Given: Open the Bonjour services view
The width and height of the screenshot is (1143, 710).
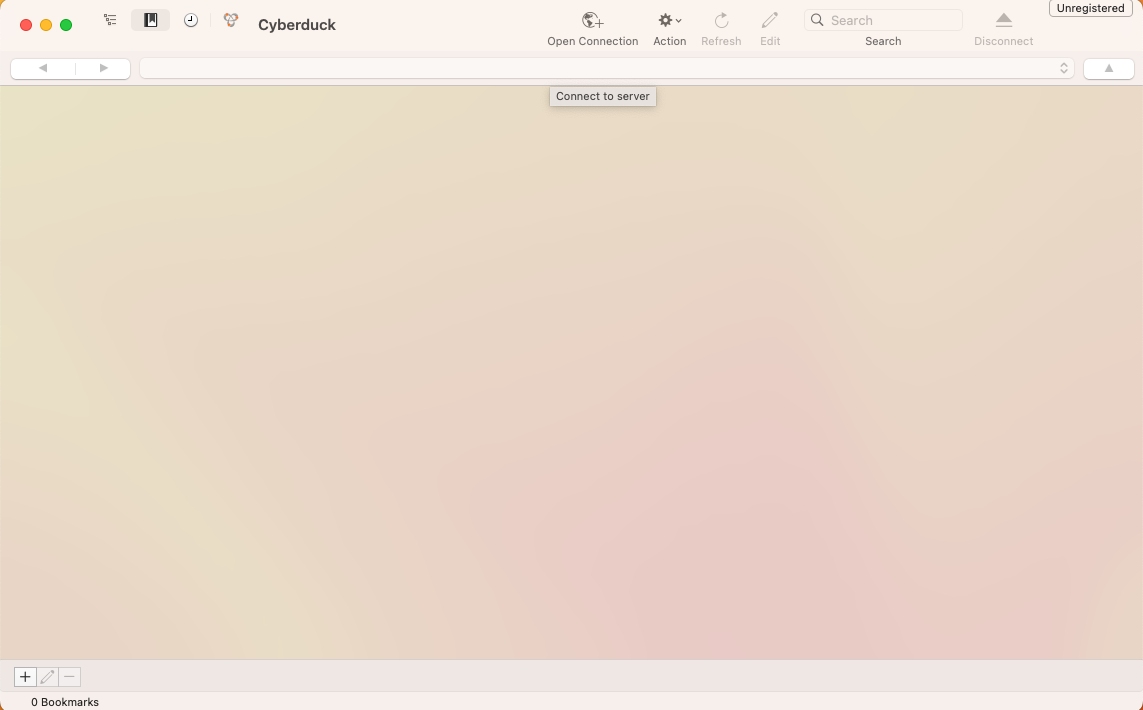Looking at the screenshot, I should [x=231, y=20].
